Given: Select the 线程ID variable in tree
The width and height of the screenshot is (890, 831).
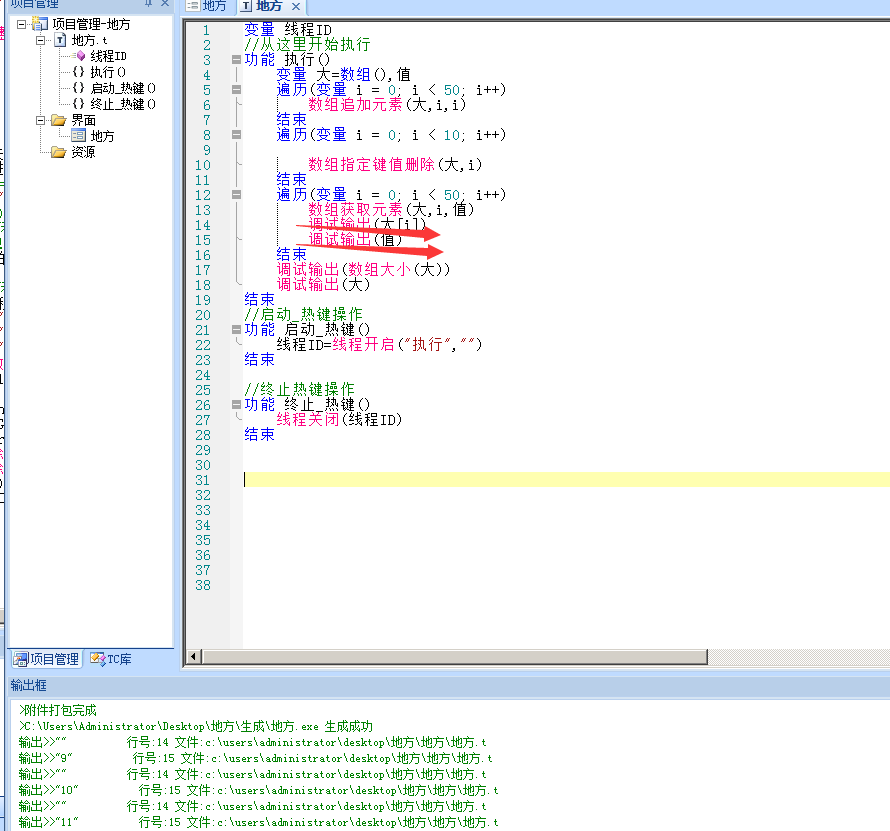Looking at the screenshot, I should pyautogui.click(x=108, y=56).
